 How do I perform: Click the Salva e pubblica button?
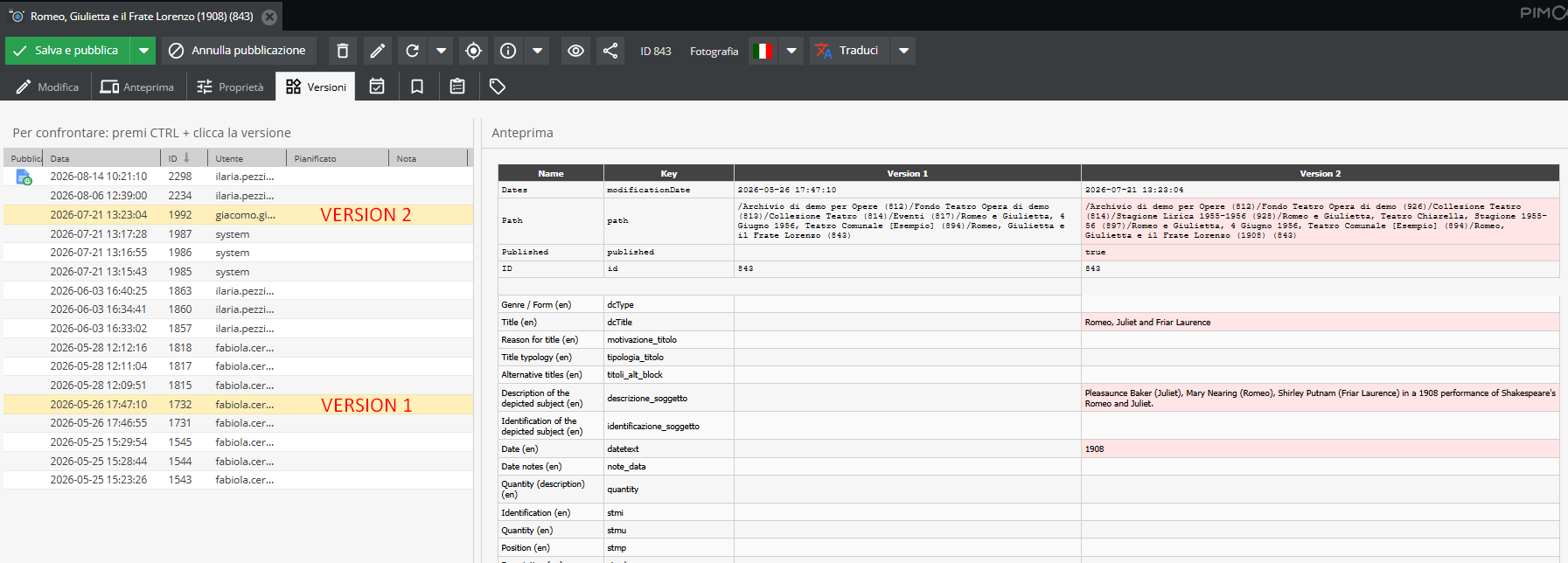[x=68, y=51]
